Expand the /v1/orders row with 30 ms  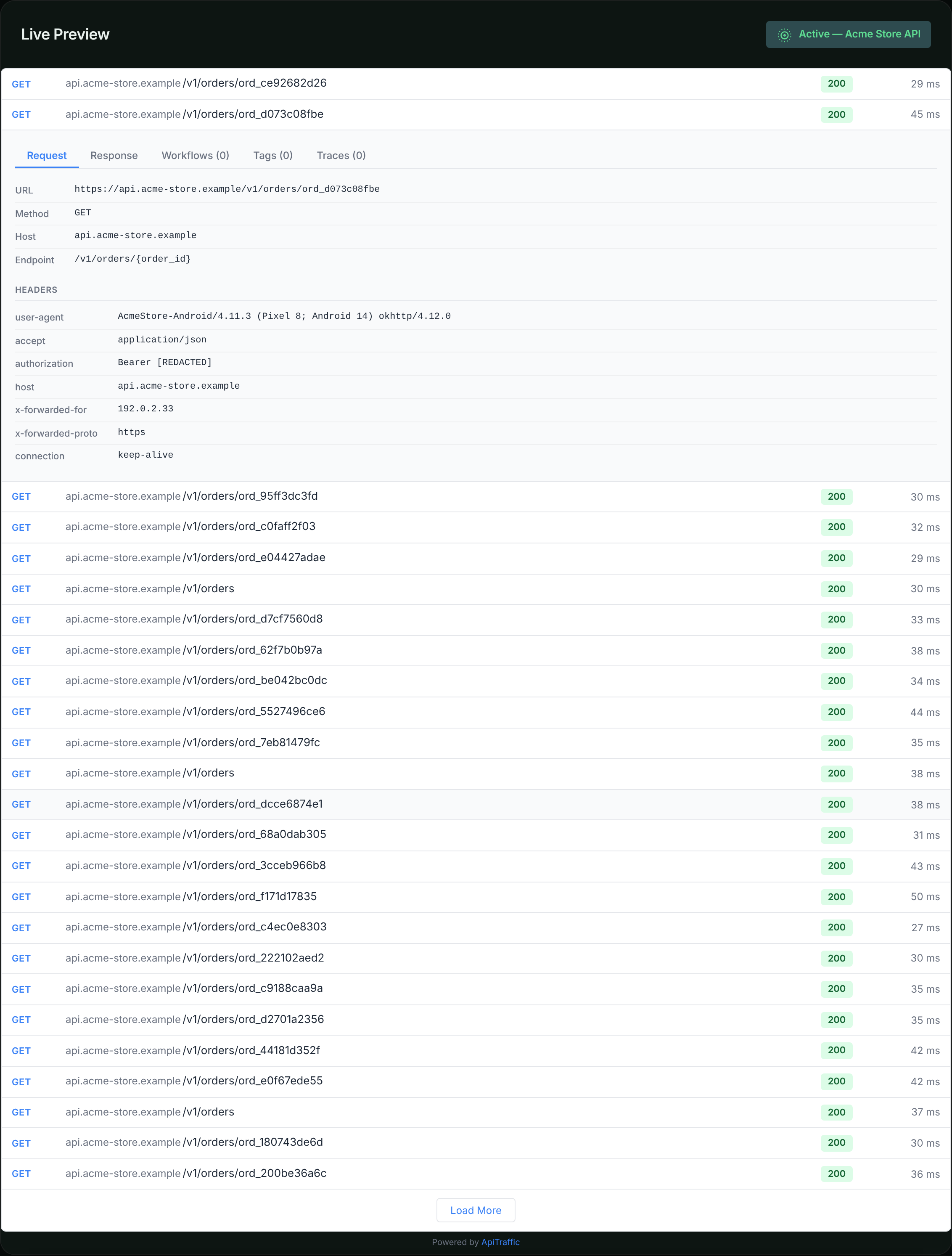click(476, 589)
